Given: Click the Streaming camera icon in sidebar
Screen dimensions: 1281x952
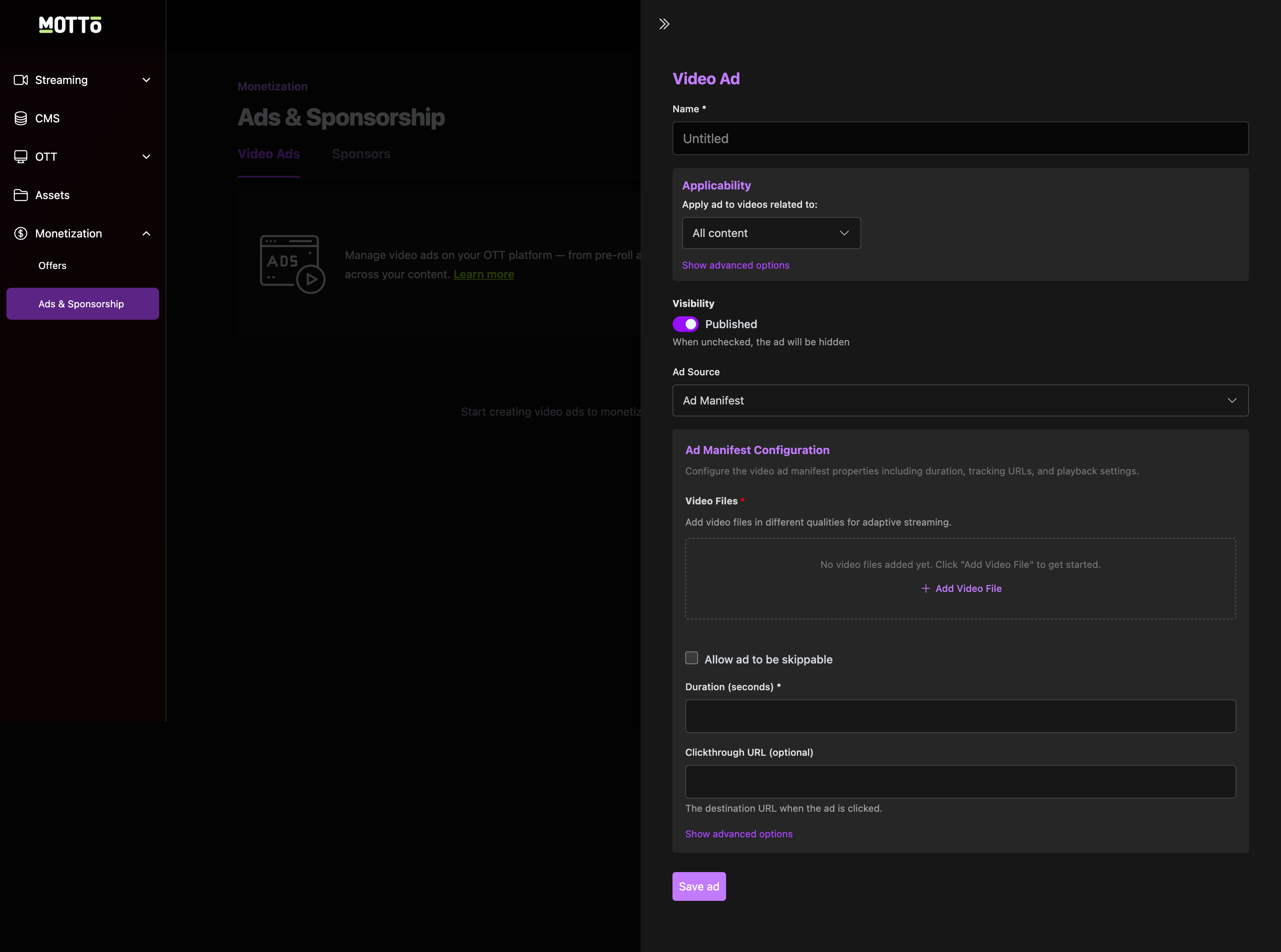Looking at the screenshot, I should click(21, 80).
